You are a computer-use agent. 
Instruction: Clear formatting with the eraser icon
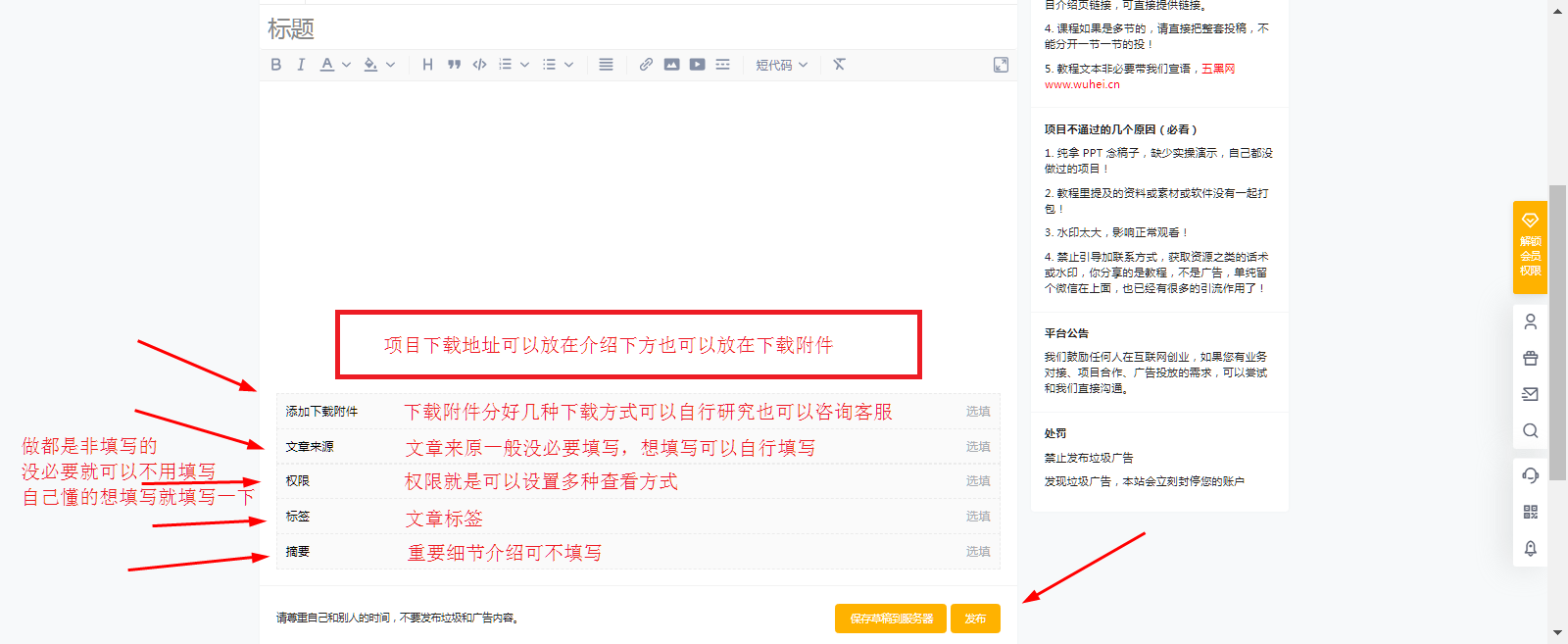pyautogui.click(x=839, y=65)
